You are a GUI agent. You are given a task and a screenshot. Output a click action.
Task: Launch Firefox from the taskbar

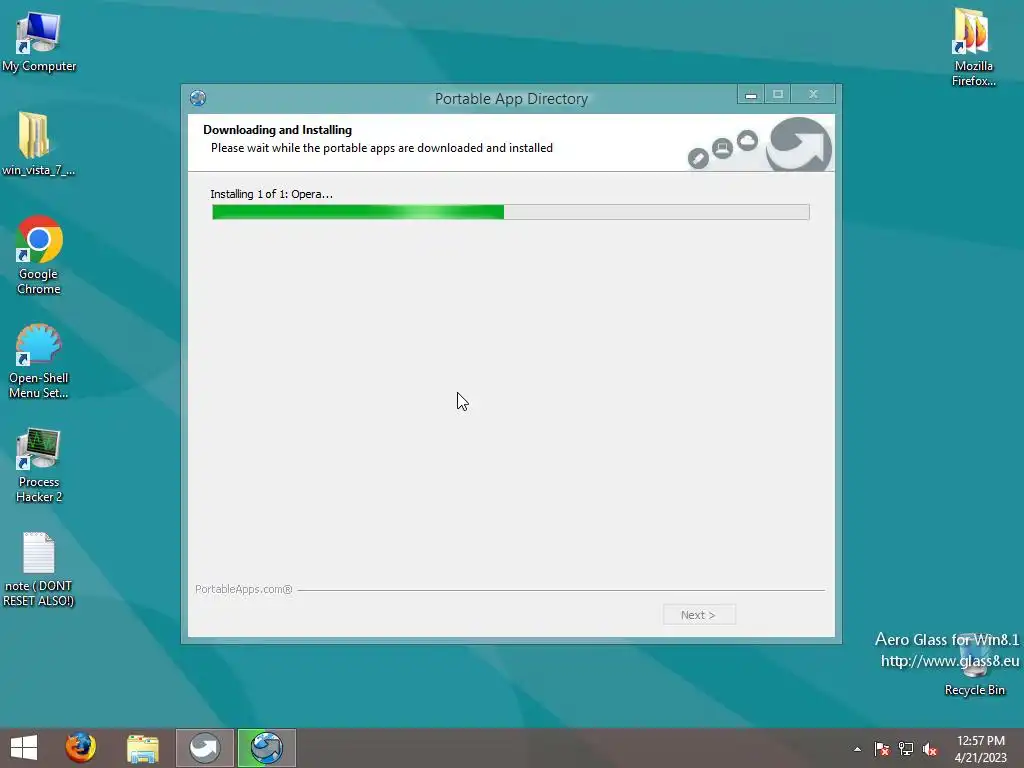click(80, 748)
